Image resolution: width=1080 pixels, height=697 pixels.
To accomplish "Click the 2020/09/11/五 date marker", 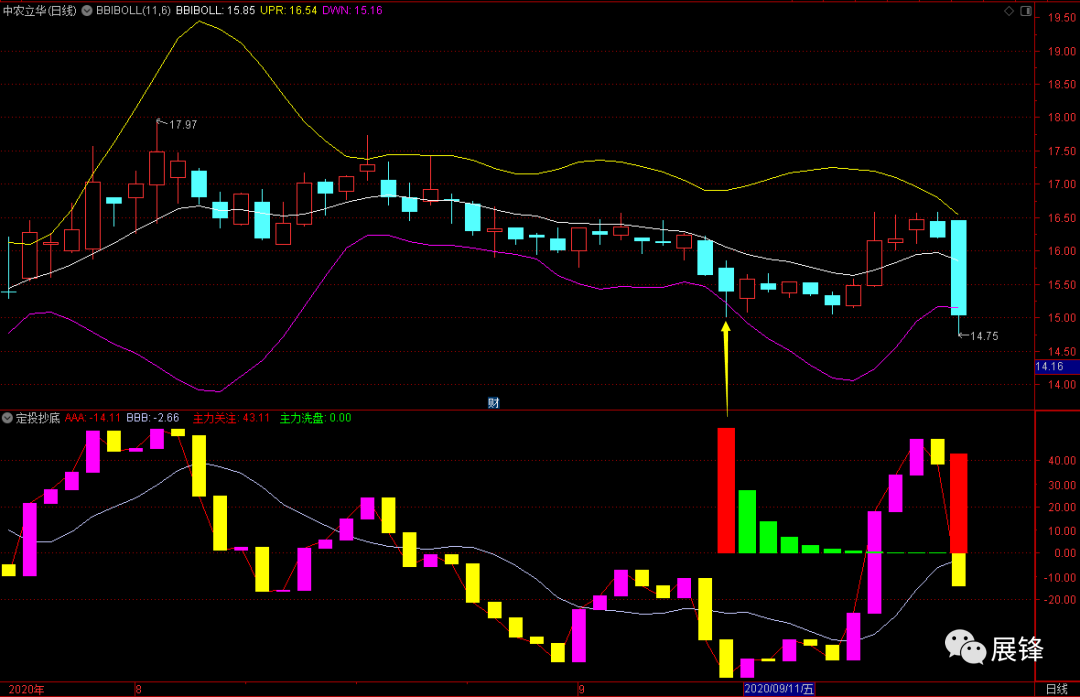I will pyautogui.click(x=779, y=689).
